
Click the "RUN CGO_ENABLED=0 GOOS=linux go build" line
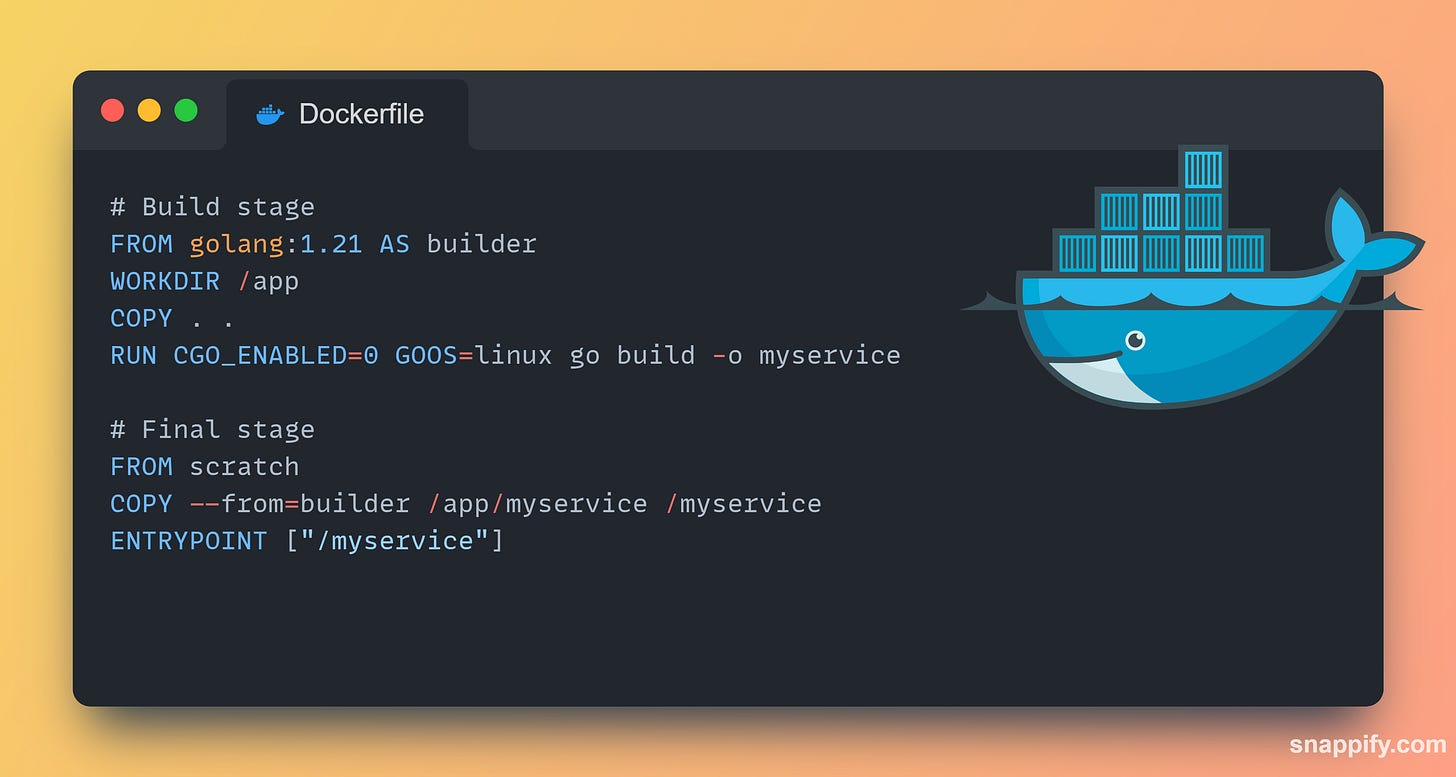505,355
